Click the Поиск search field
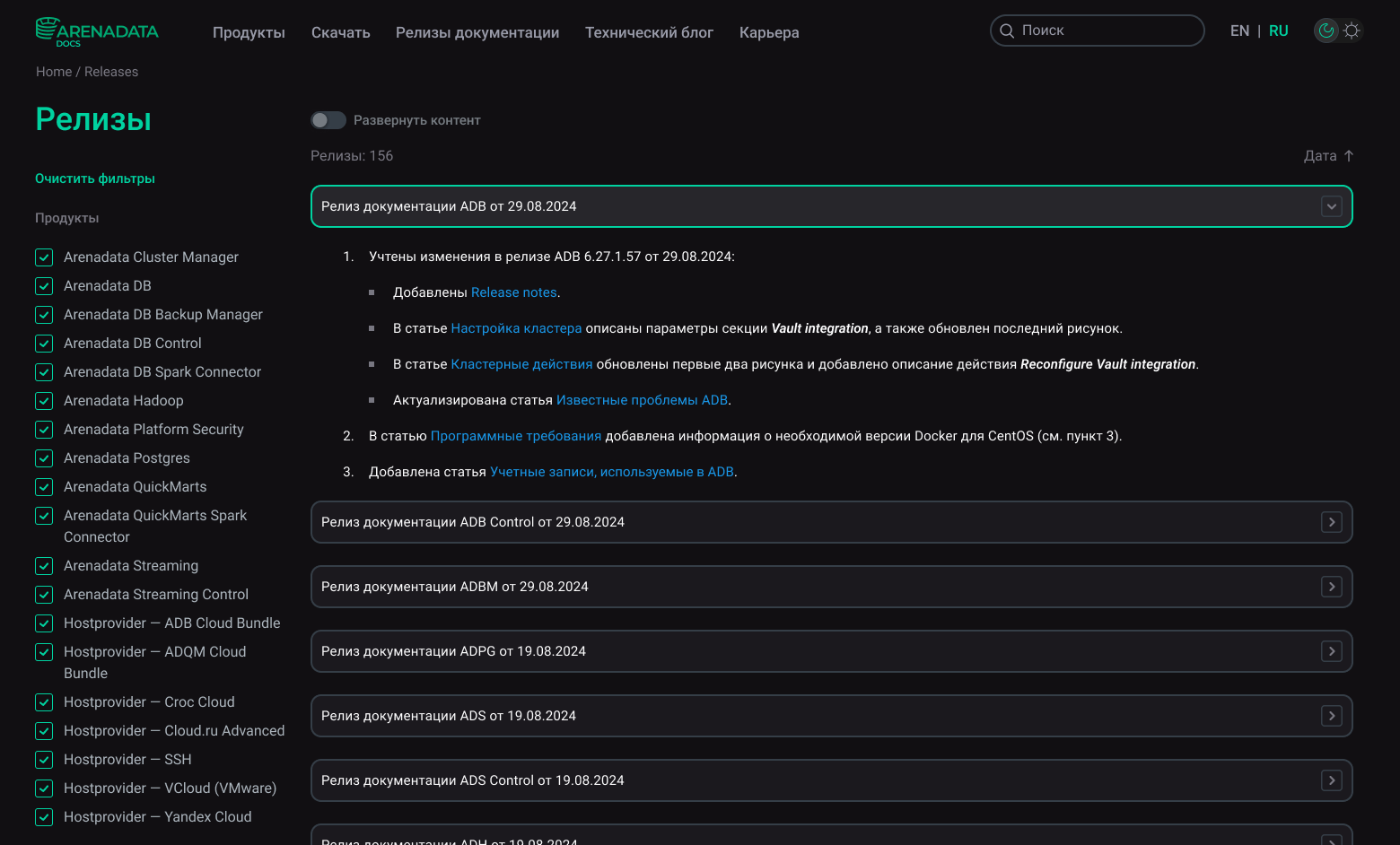Viewport: 1400px width, 845px height. (x=1097, y=30)
